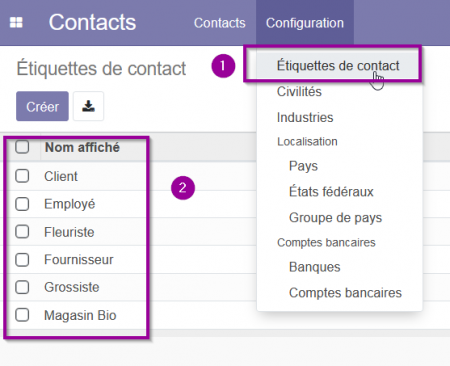Toggle the select-all checkbox in header
450x366 pixels.
22,147
